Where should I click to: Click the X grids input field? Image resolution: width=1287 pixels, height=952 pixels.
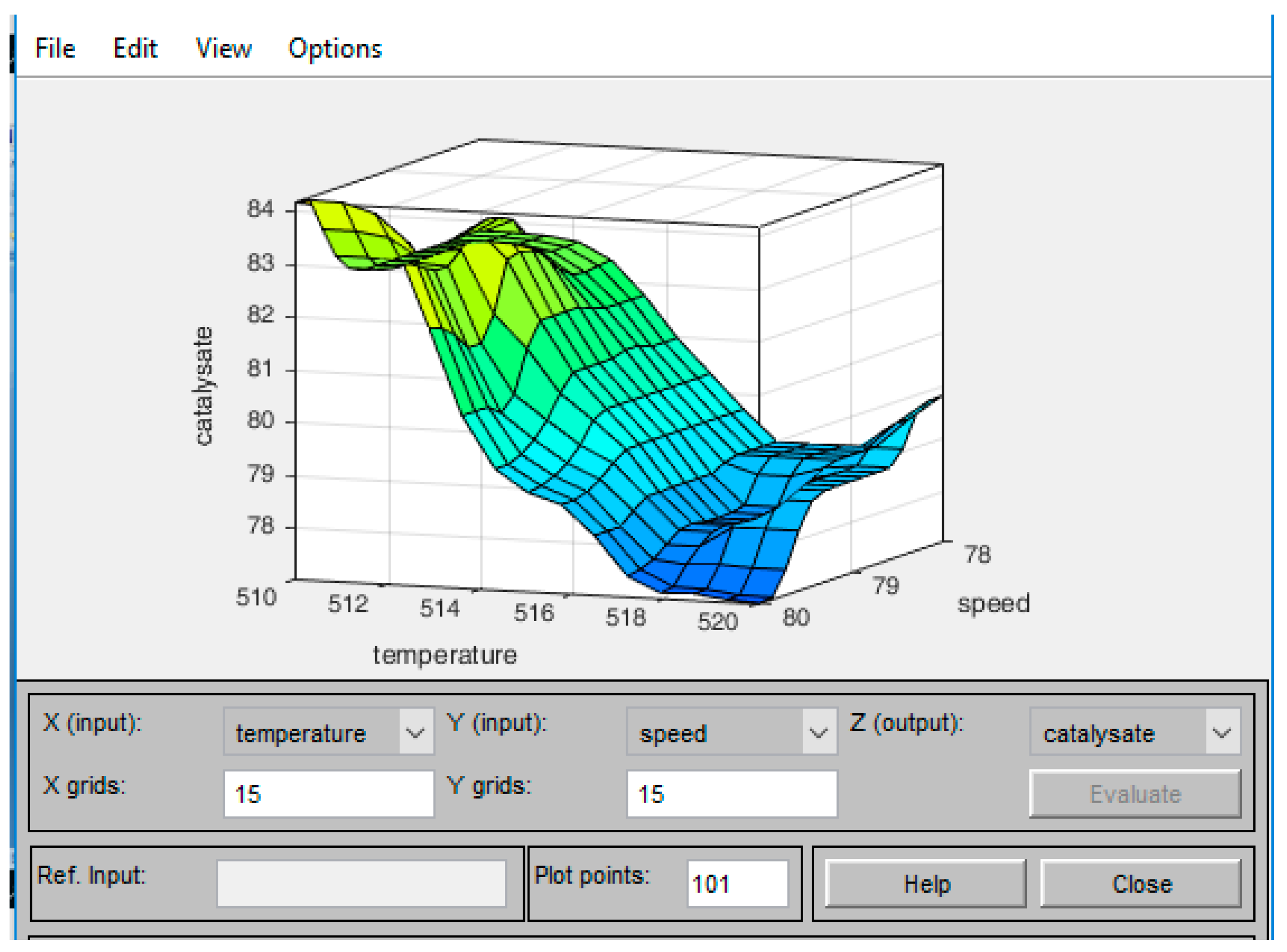click(x=328, y=795)
